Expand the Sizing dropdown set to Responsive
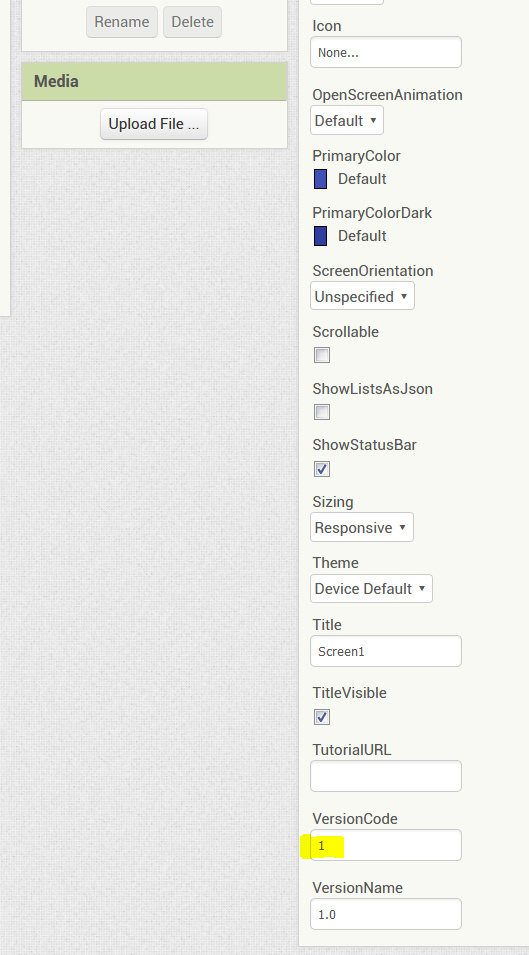Viewport: 529px width, 955px height. pos(362,527)
